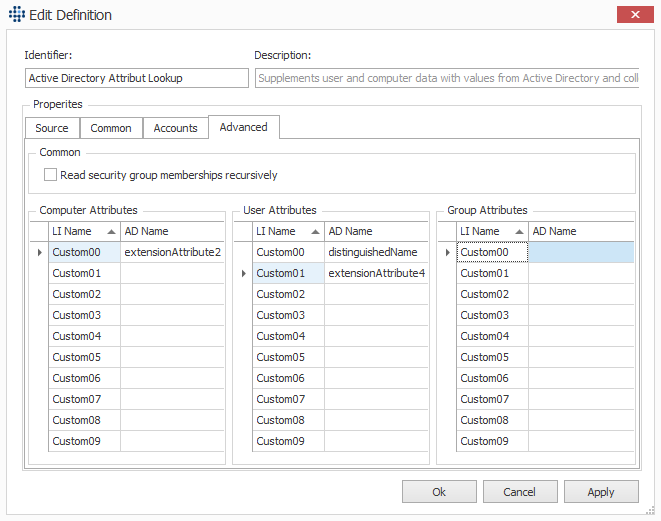The width and height of the screenshot is (661, 521).
Task: Select Custom00 in Computer Attributes
Action: [84, 252]
